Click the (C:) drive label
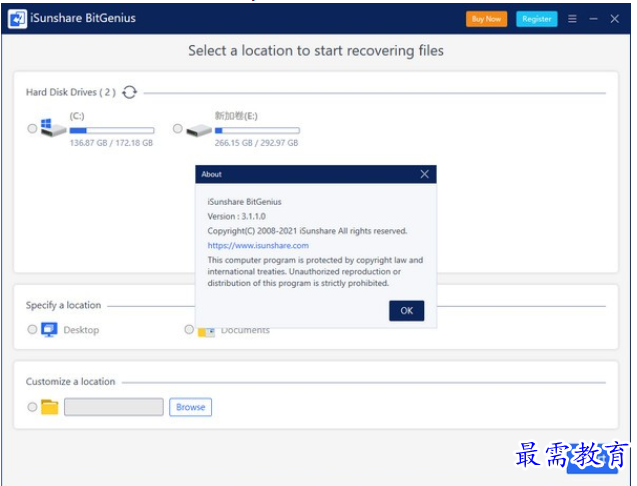The height and width of the screenshot is (486, 637). [x=77, y=116]
